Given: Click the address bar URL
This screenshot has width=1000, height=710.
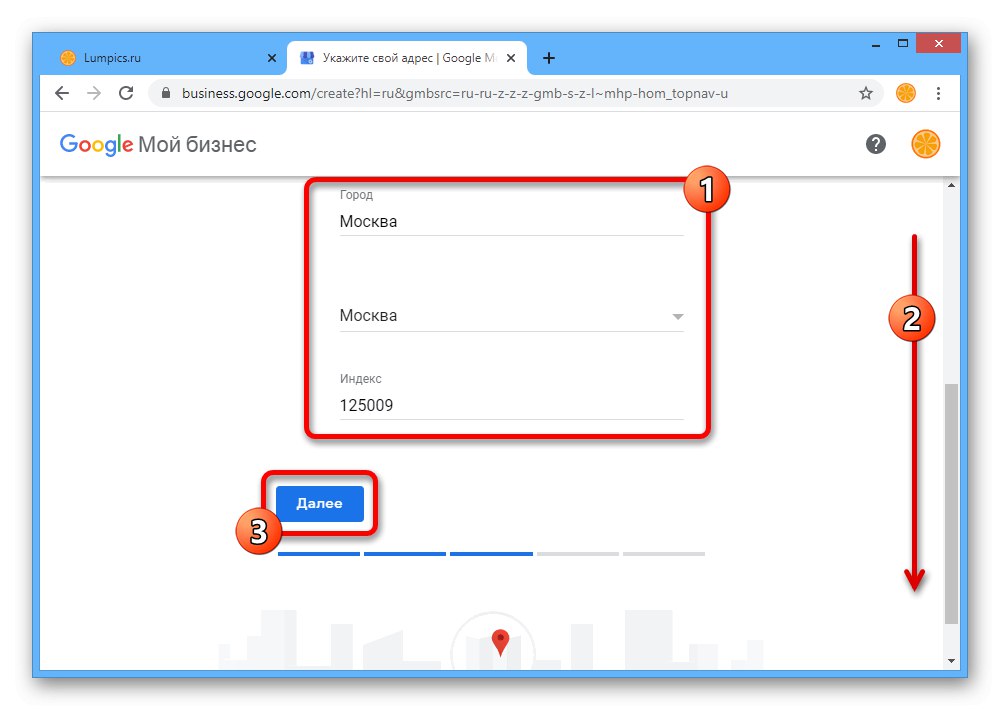Looking at the screenshot, I should pos(455,93).
